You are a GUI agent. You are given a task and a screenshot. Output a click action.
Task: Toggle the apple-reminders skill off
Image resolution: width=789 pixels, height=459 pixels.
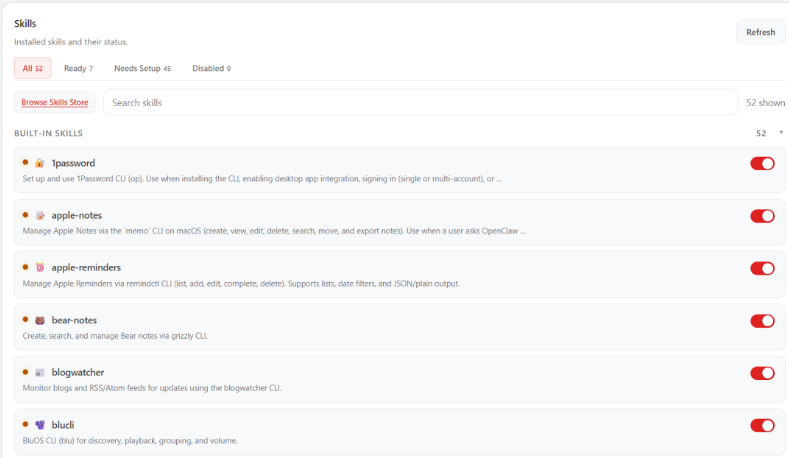click(762, 268)
